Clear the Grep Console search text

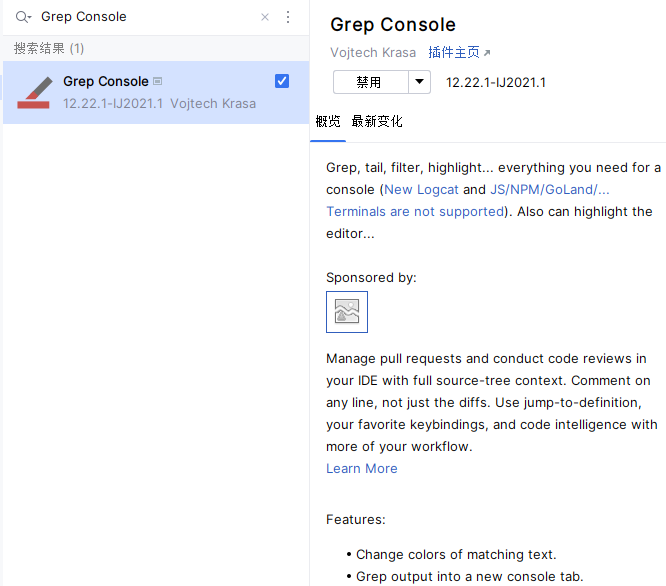coord(265,17)
